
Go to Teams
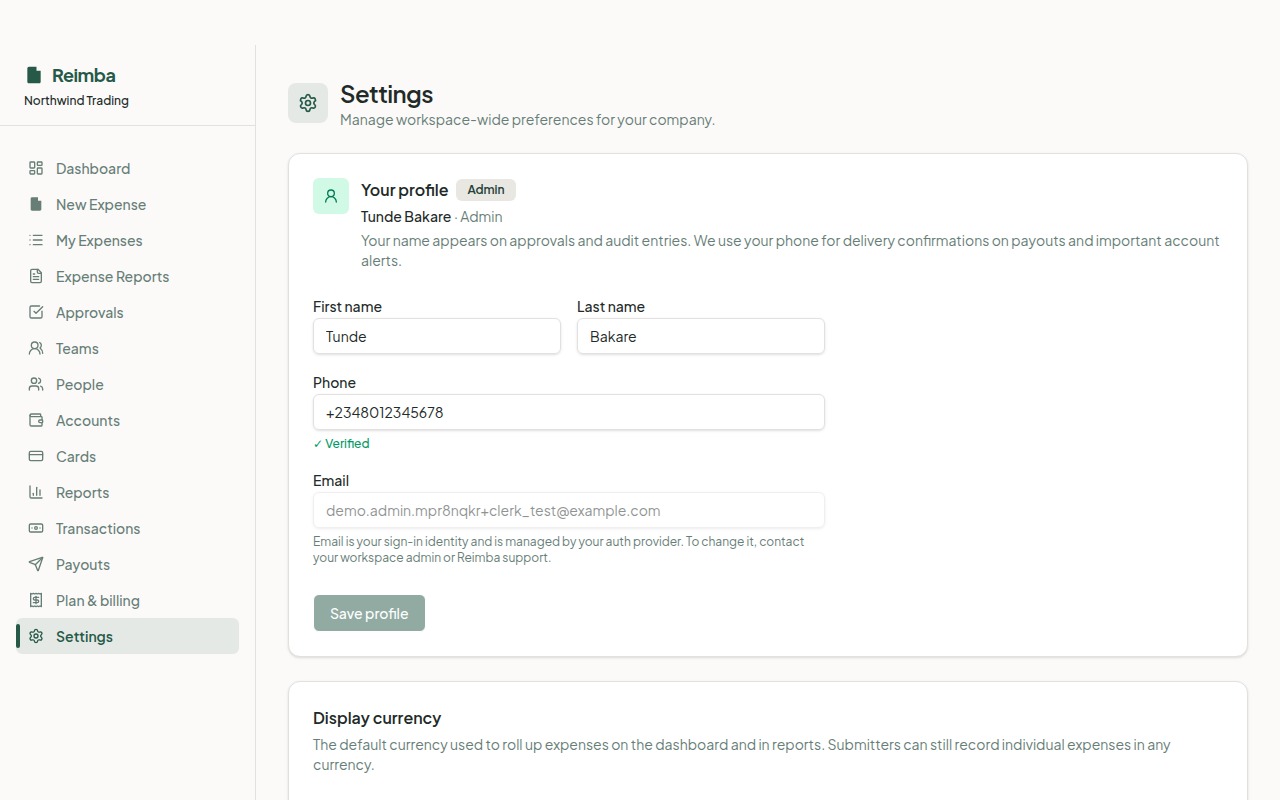(x=127, y=348)
